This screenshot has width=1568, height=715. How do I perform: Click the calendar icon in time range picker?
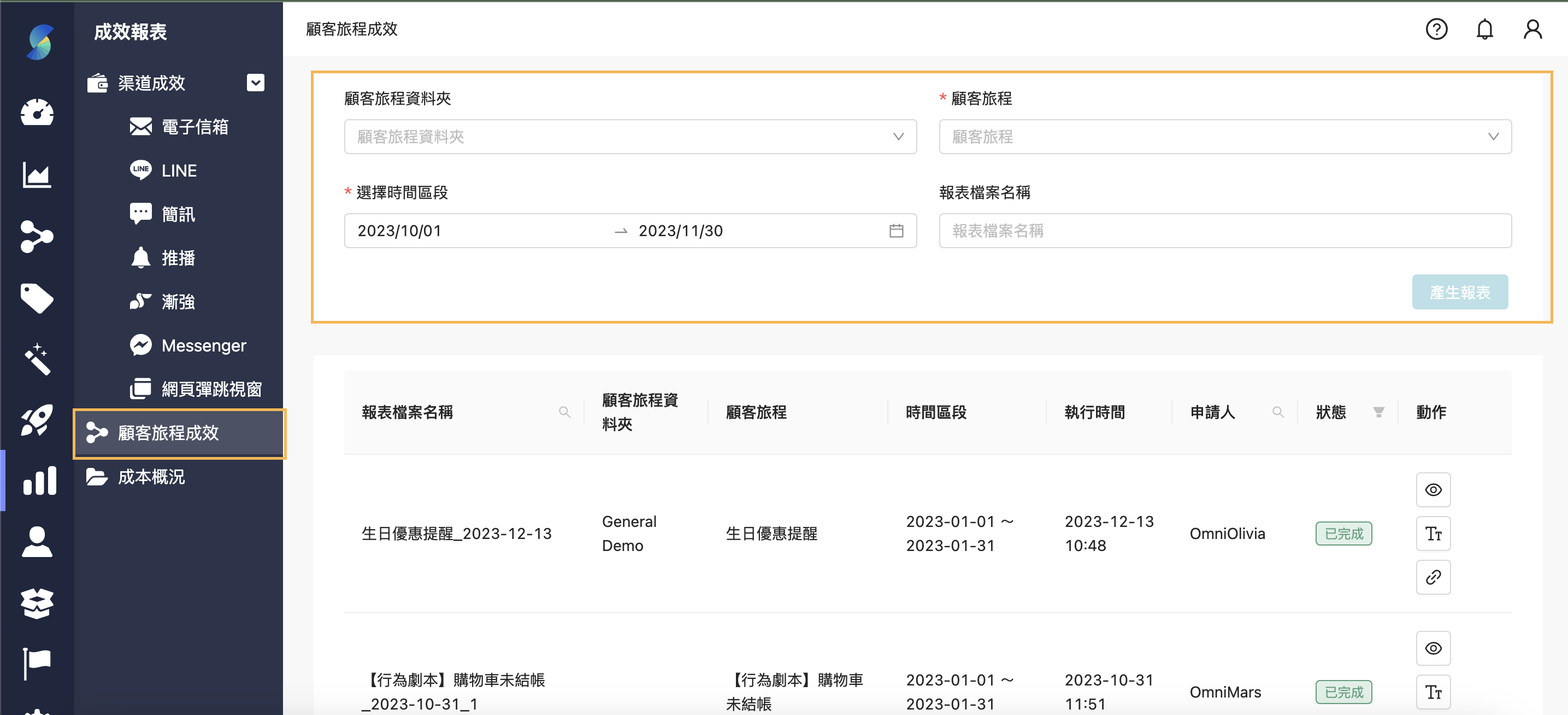click(895, 230)
